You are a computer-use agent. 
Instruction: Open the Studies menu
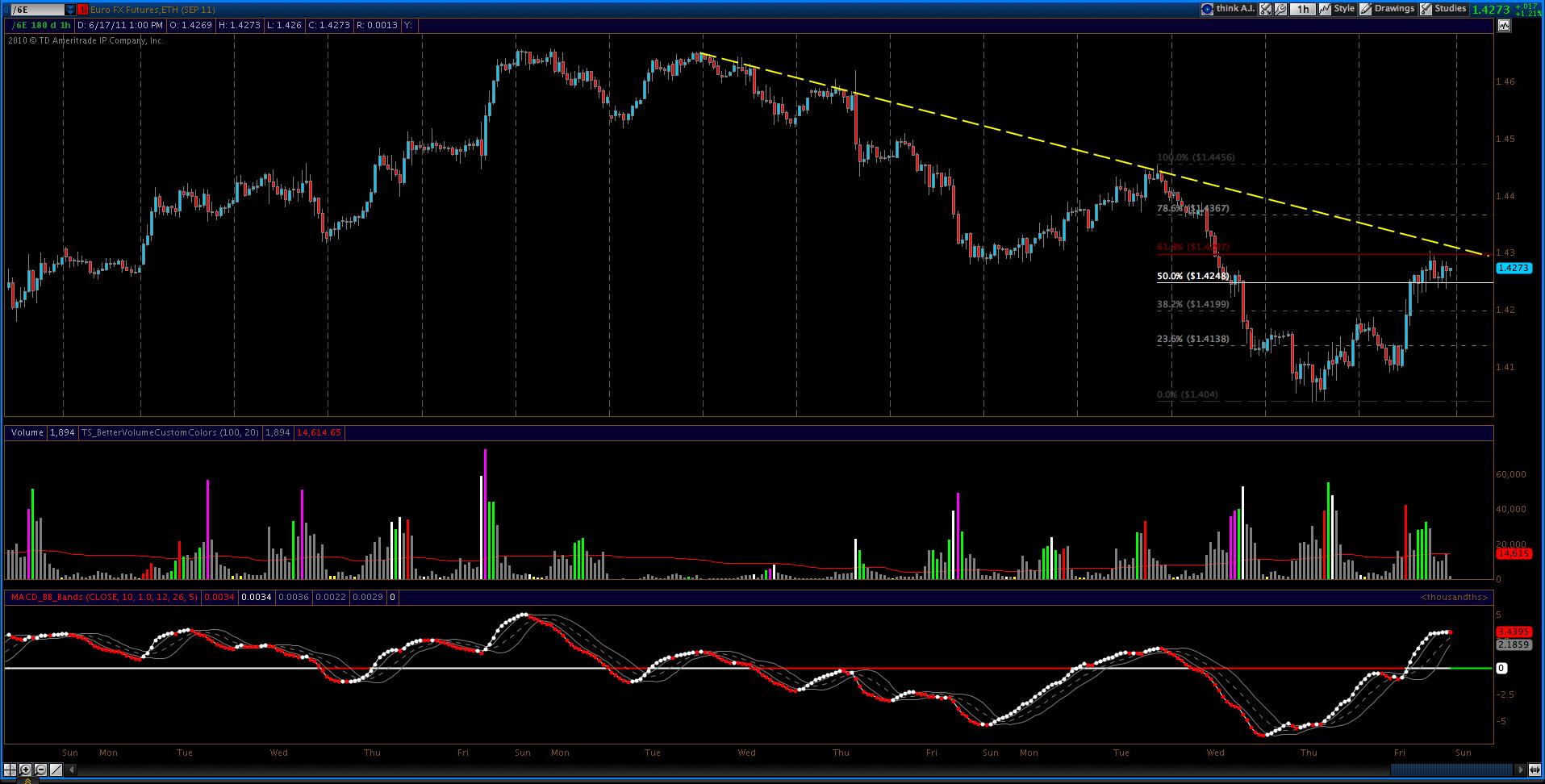1443,9
